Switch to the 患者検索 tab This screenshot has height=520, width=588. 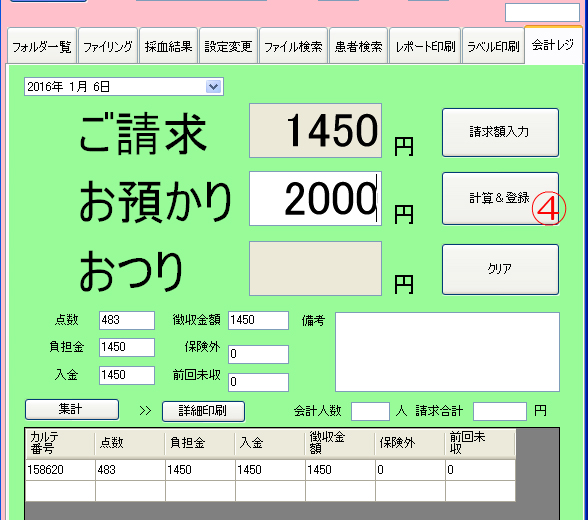358,46
